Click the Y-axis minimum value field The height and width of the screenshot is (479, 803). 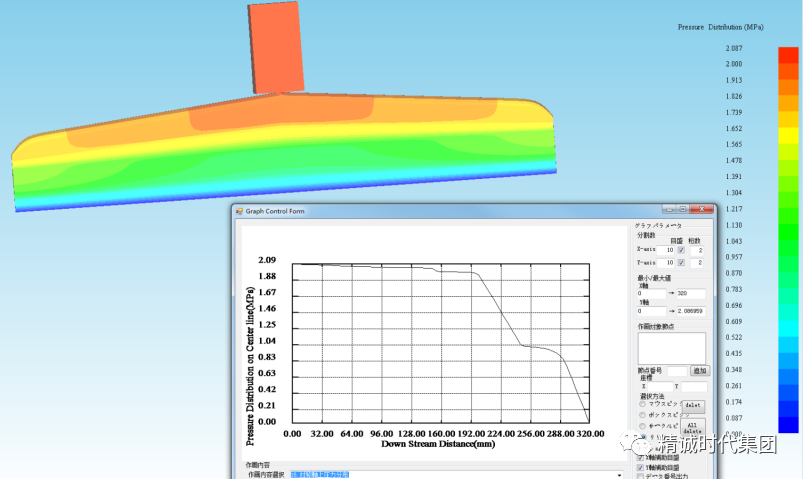click(x=651, y=311)
